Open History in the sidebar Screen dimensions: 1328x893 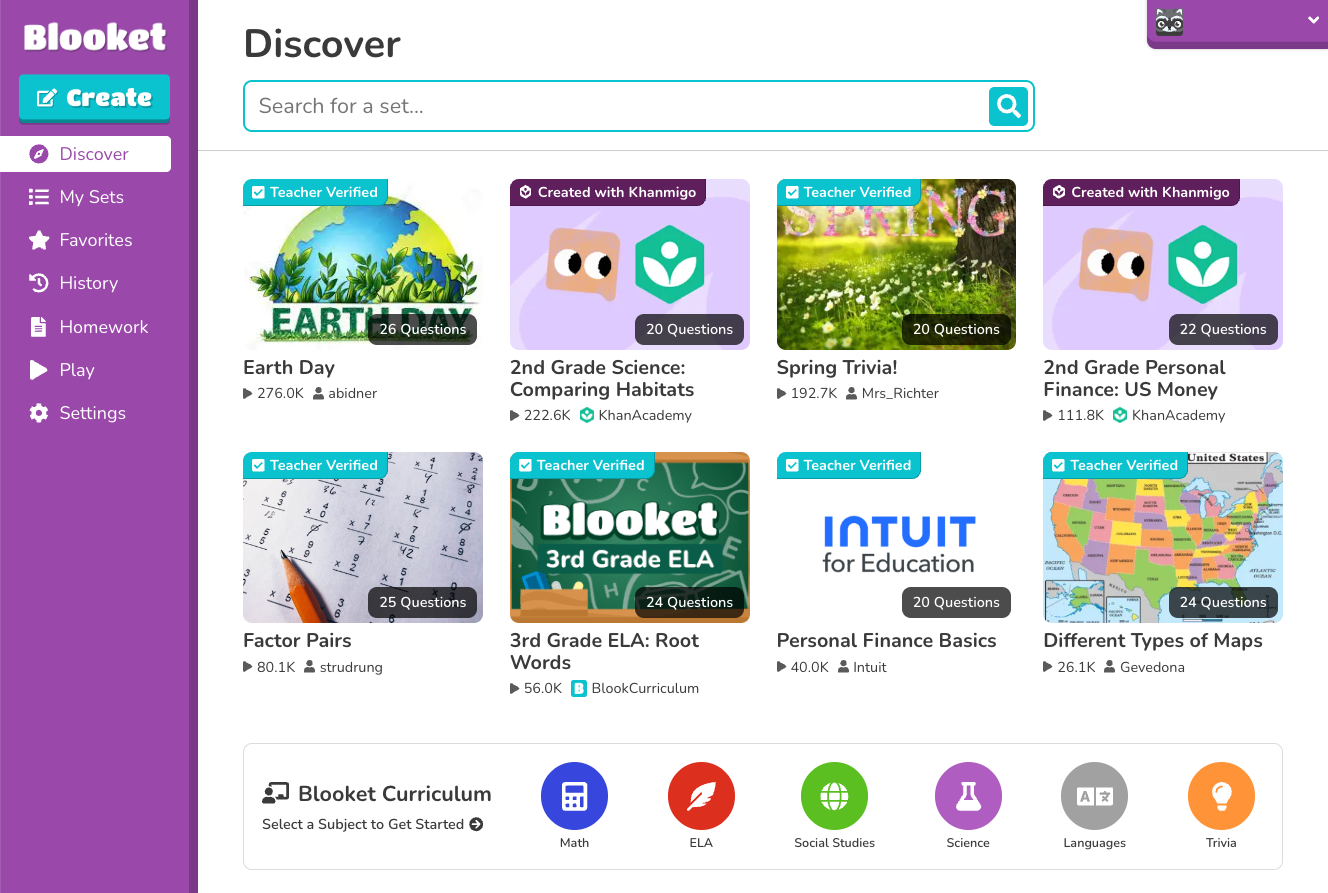[85, 283]
